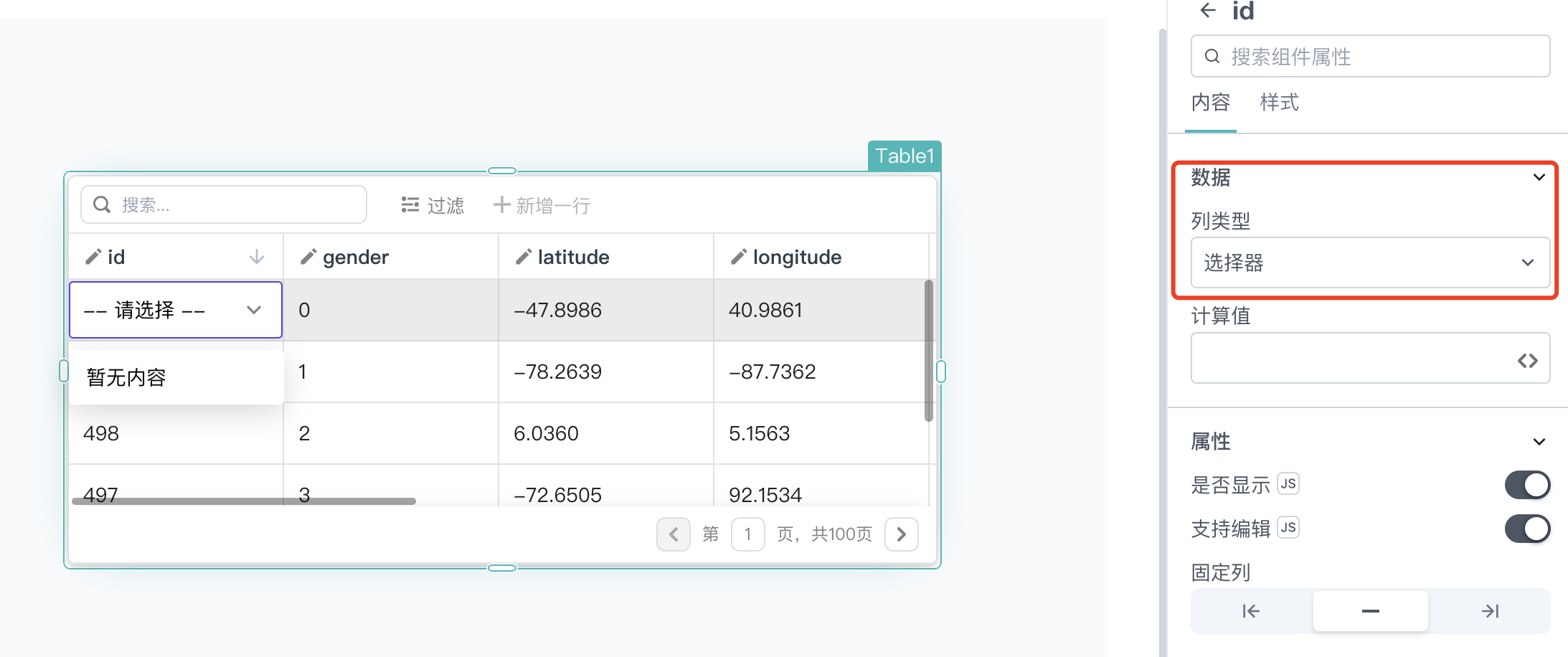Viewport: 1568px width, 657px height.
Task: Click the 过滤 filter button
Action: pyautogui.click(x=433, y=206)
